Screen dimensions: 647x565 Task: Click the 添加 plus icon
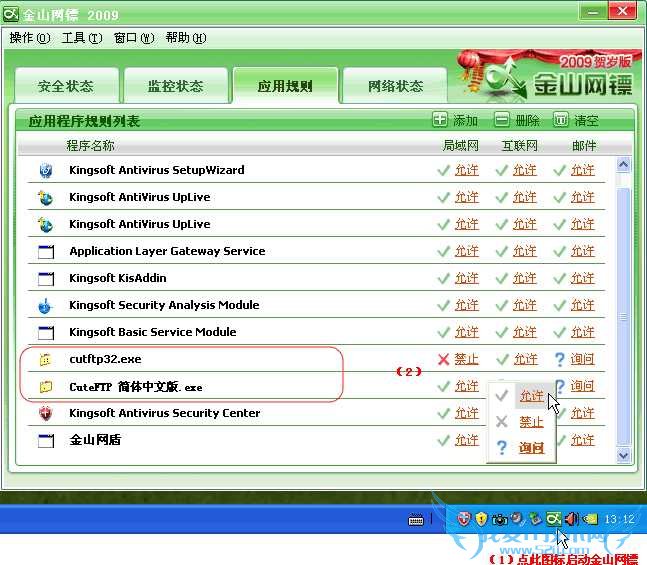440,120
